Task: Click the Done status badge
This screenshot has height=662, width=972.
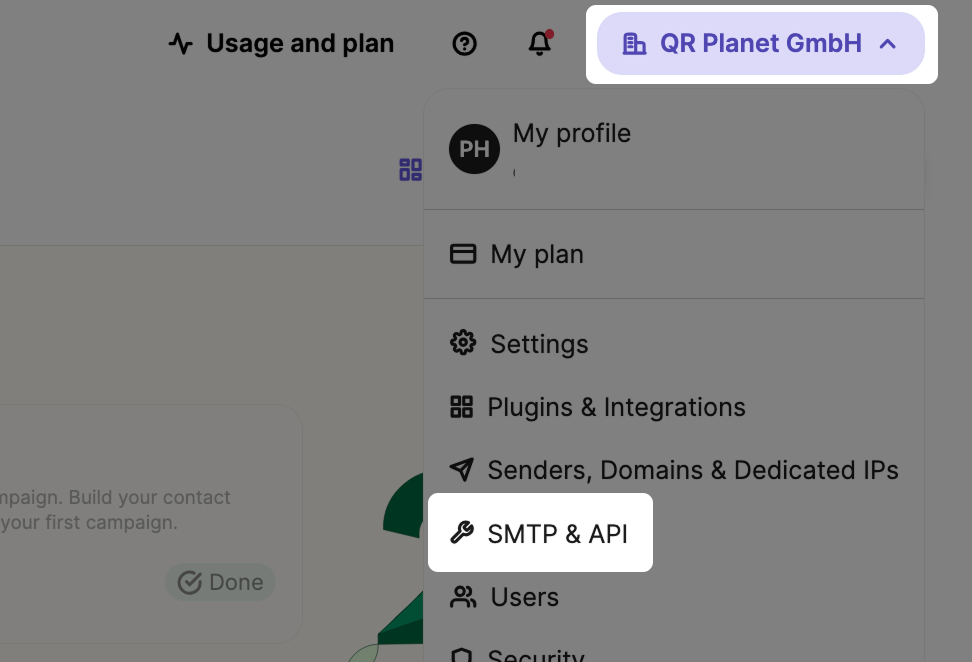Action: click(221, 582)
